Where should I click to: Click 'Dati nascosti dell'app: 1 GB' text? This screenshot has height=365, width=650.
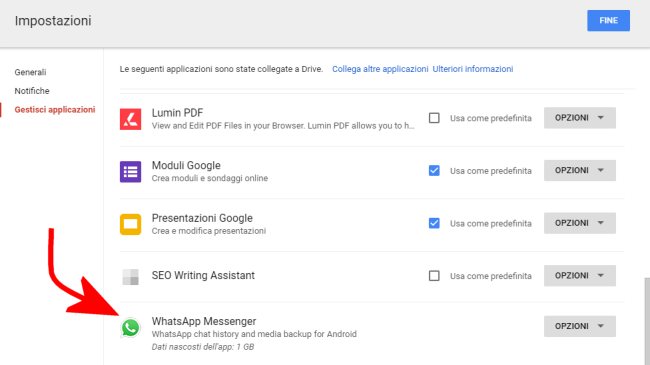pos(203,347)
